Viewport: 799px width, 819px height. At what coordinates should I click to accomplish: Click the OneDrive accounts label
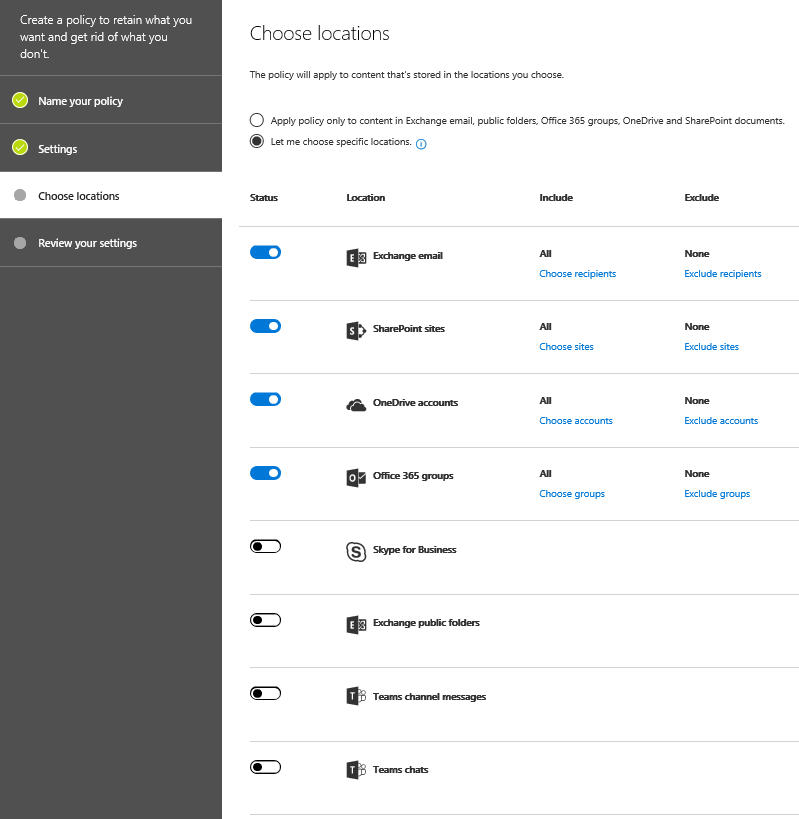415,403
